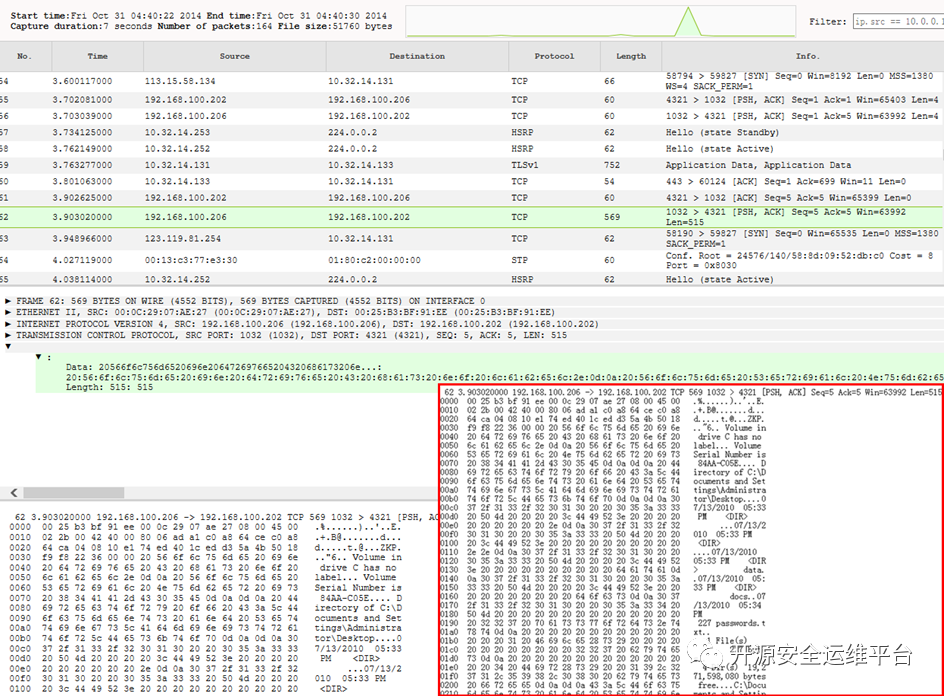The width and height of the screenshot is (944, 696).
Task: Click Info cell starting 443 > 60124 [ACK]
Action: pyautogui.click(x=786, y=181)
